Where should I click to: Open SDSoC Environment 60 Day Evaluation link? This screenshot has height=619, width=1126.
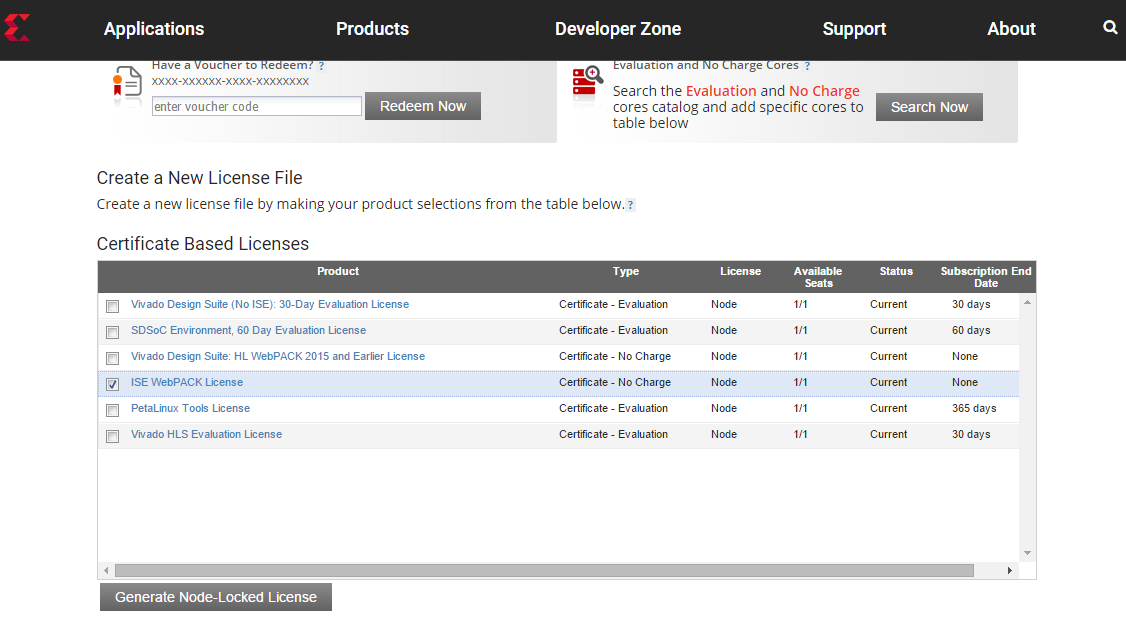(248, 330)
